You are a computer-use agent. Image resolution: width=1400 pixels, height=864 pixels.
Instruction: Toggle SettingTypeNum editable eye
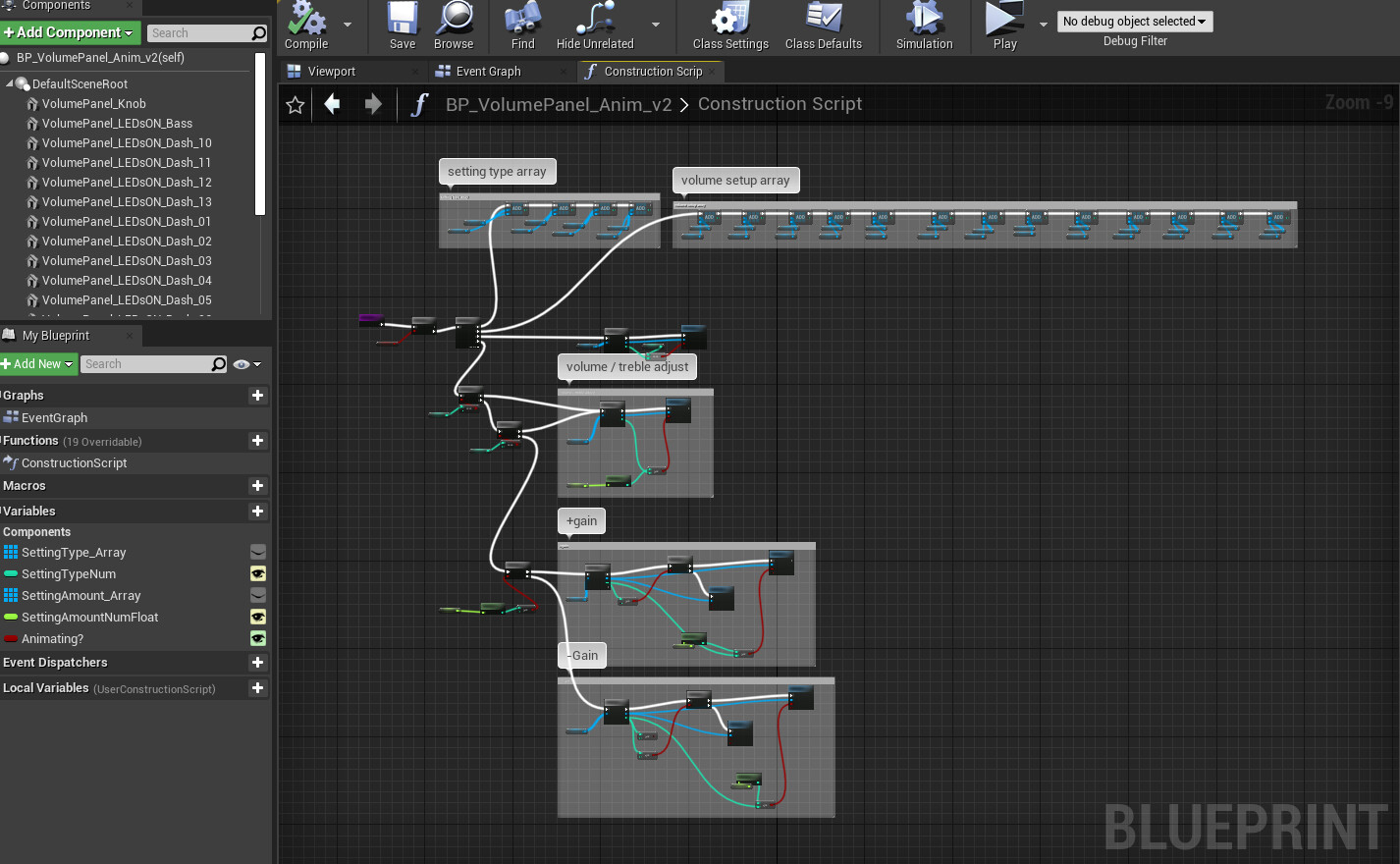[258, 573]
